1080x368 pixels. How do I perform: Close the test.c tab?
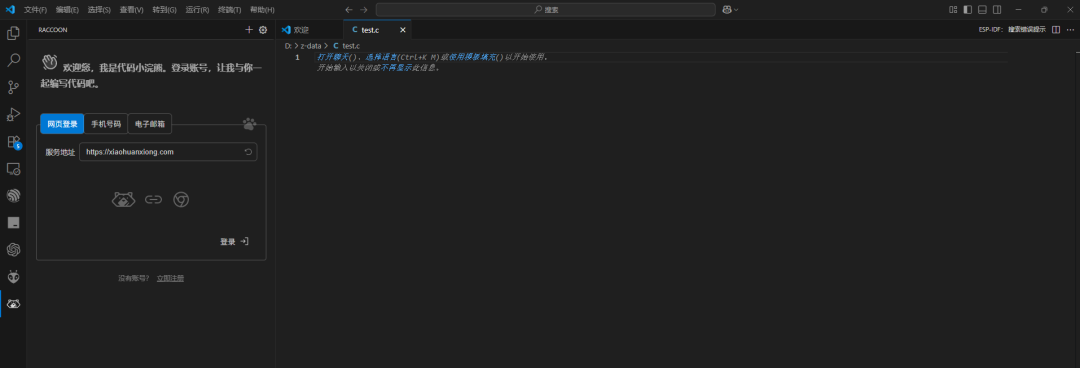pos(403,30)
